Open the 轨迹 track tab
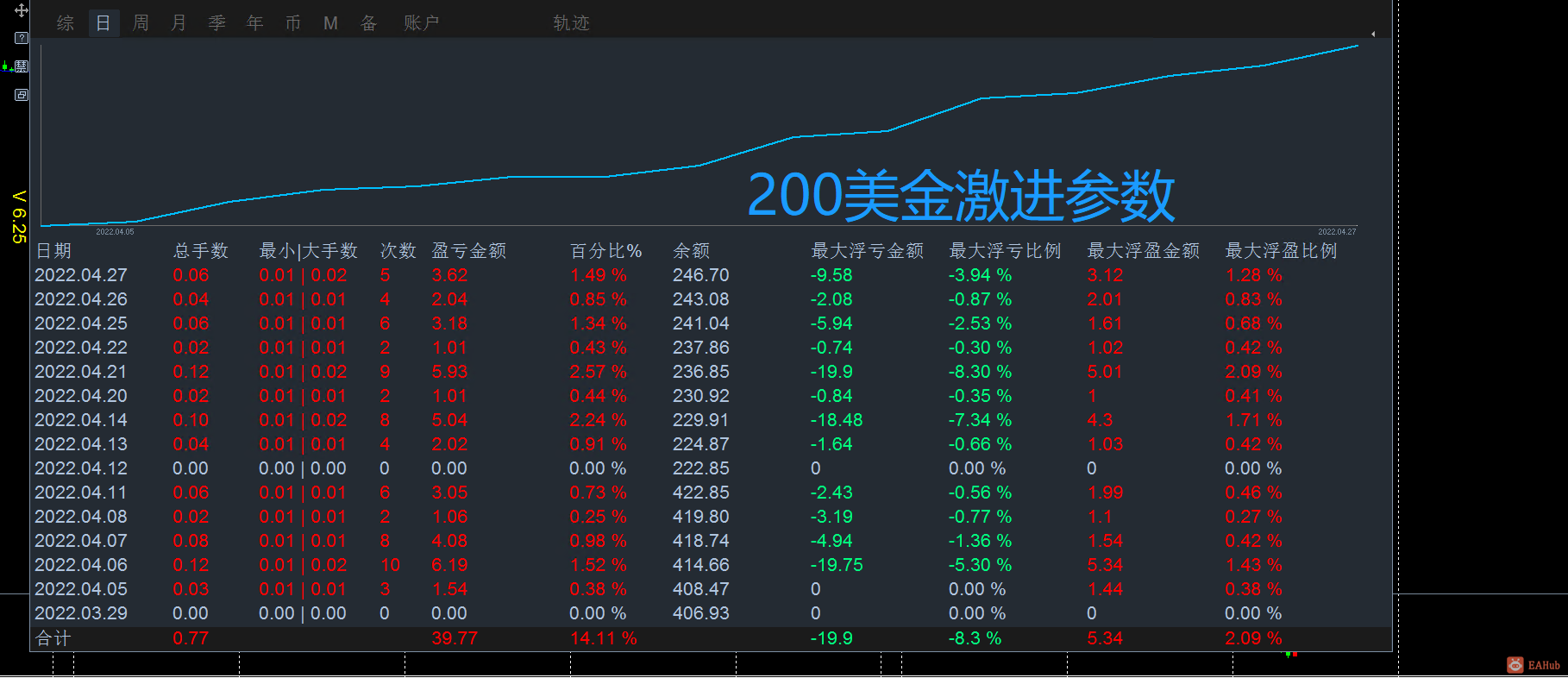 coord(572,23)
